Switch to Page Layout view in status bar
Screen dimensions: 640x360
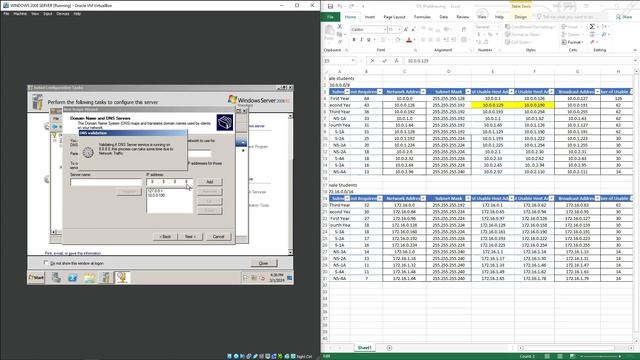[x=560, y=356]
